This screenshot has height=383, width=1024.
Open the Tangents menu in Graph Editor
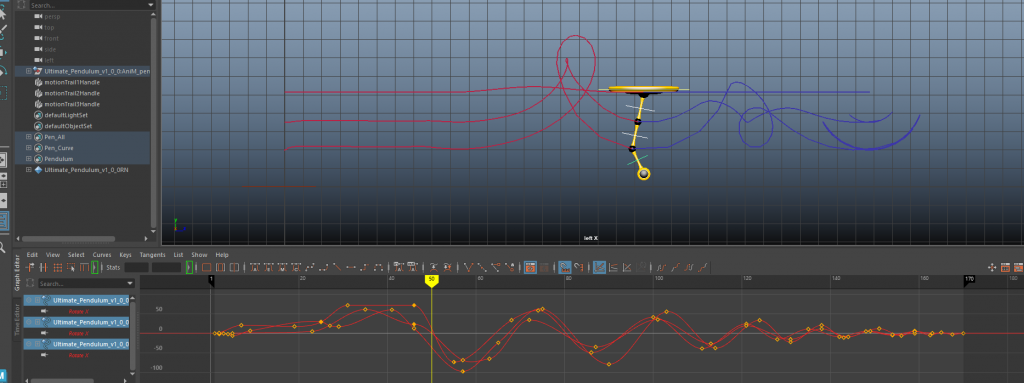tap(152, 254)
